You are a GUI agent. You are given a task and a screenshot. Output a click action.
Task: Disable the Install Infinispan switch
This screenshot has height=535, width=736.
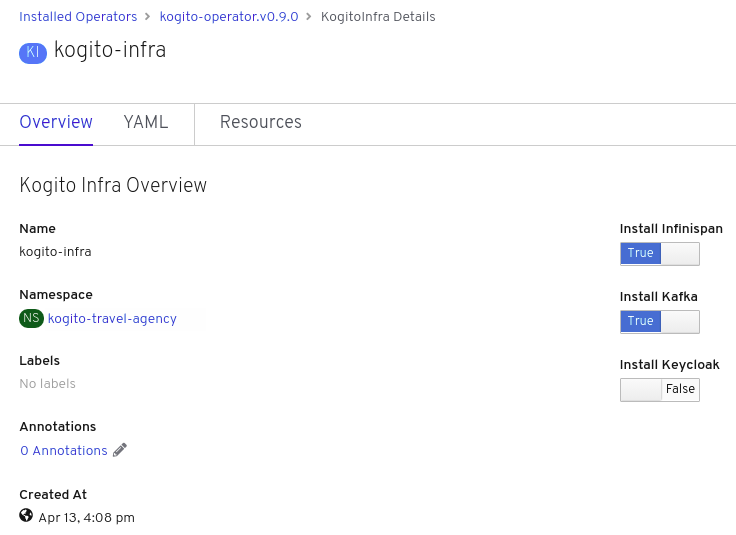coord(659,254)
